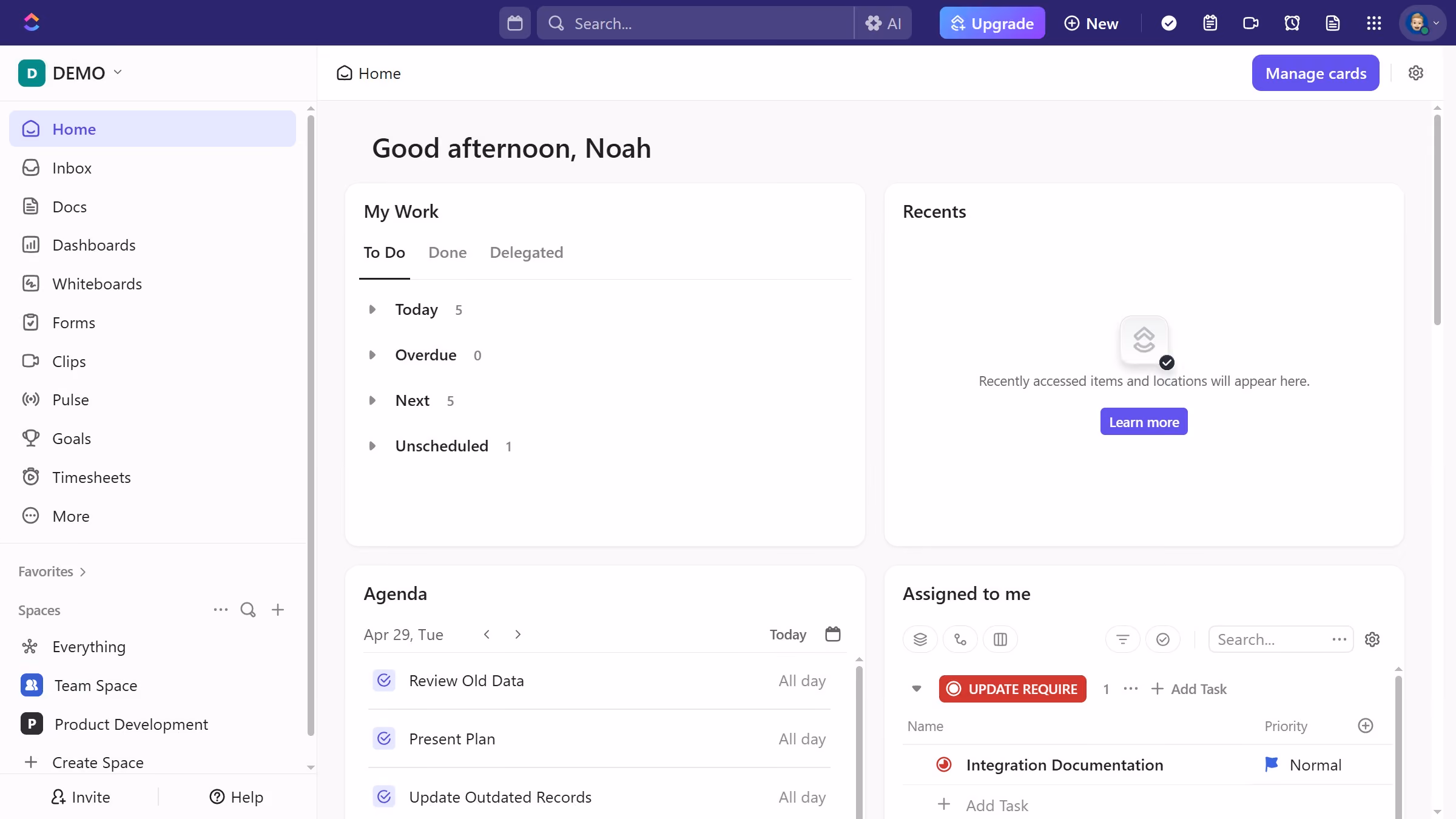Mark Review Old Data complete
This screenshot has height=819, width=1456.
coord(384,681)
